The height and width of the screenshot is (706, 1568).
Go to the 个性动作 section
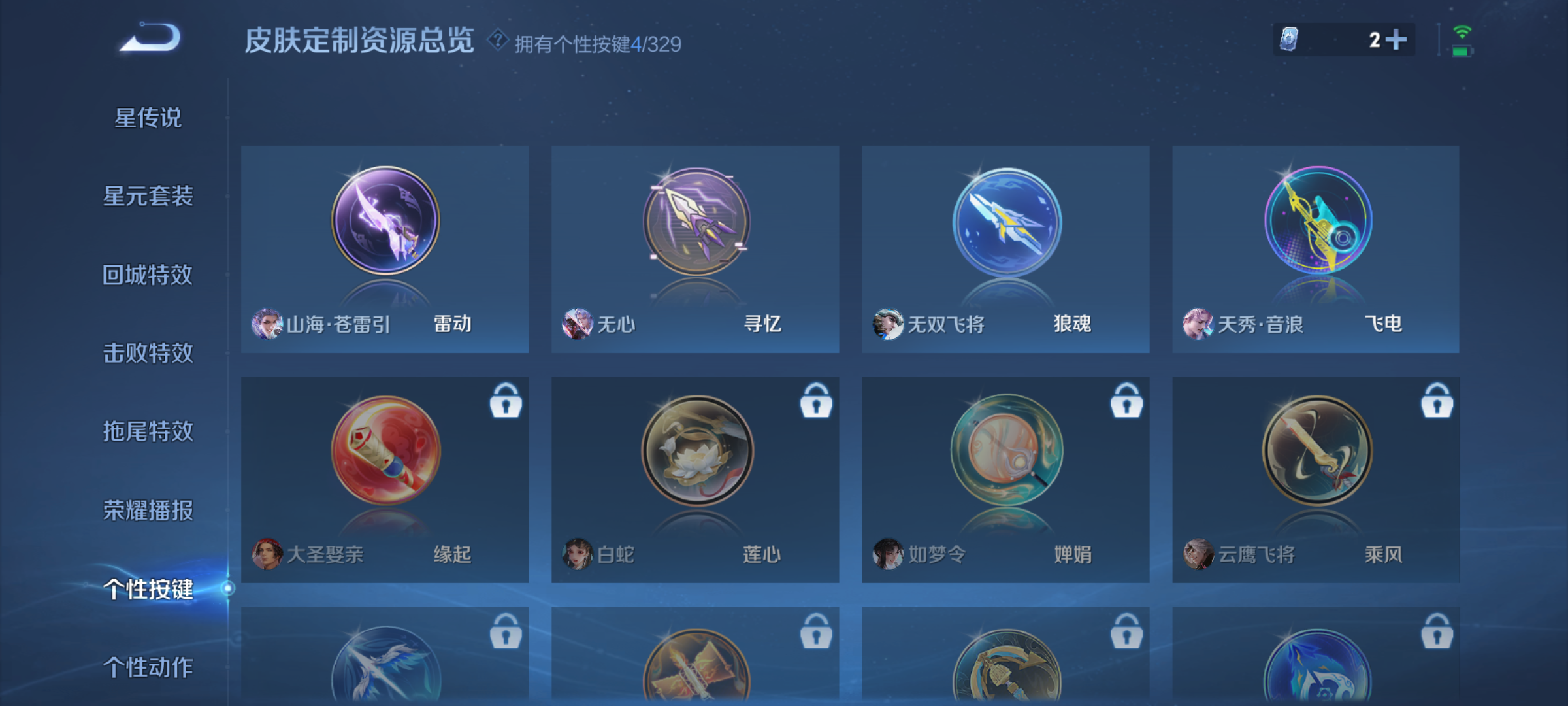(x=148, y=667)
